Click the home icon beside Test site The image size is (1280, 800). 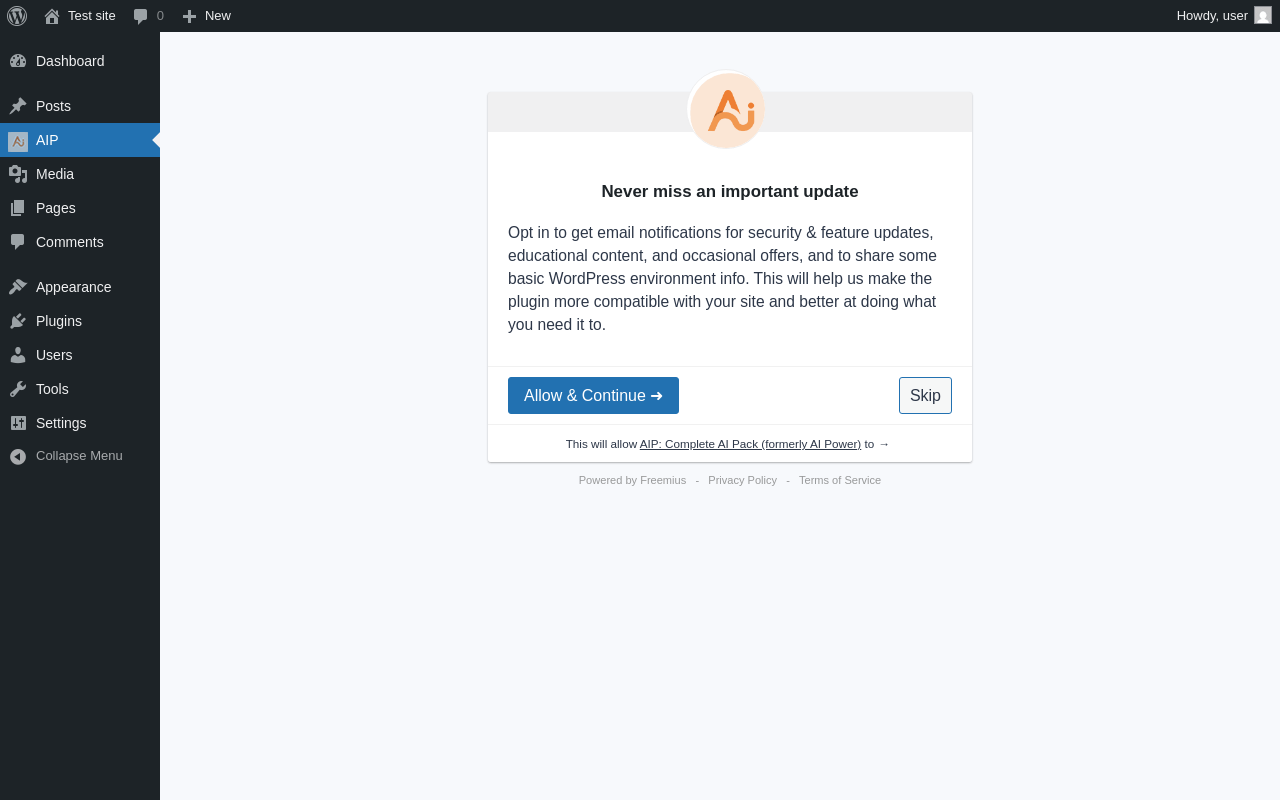pos(52,16)
